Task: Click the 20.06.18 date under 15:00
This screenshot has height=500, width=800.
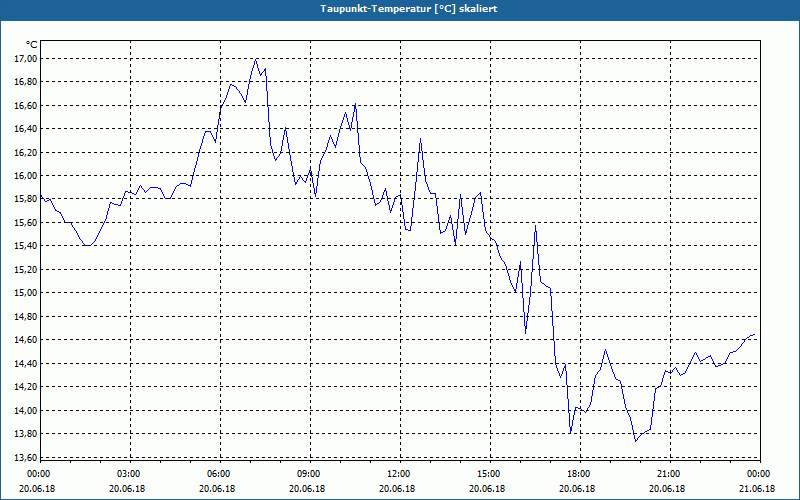Action: [x=487, y=489]
